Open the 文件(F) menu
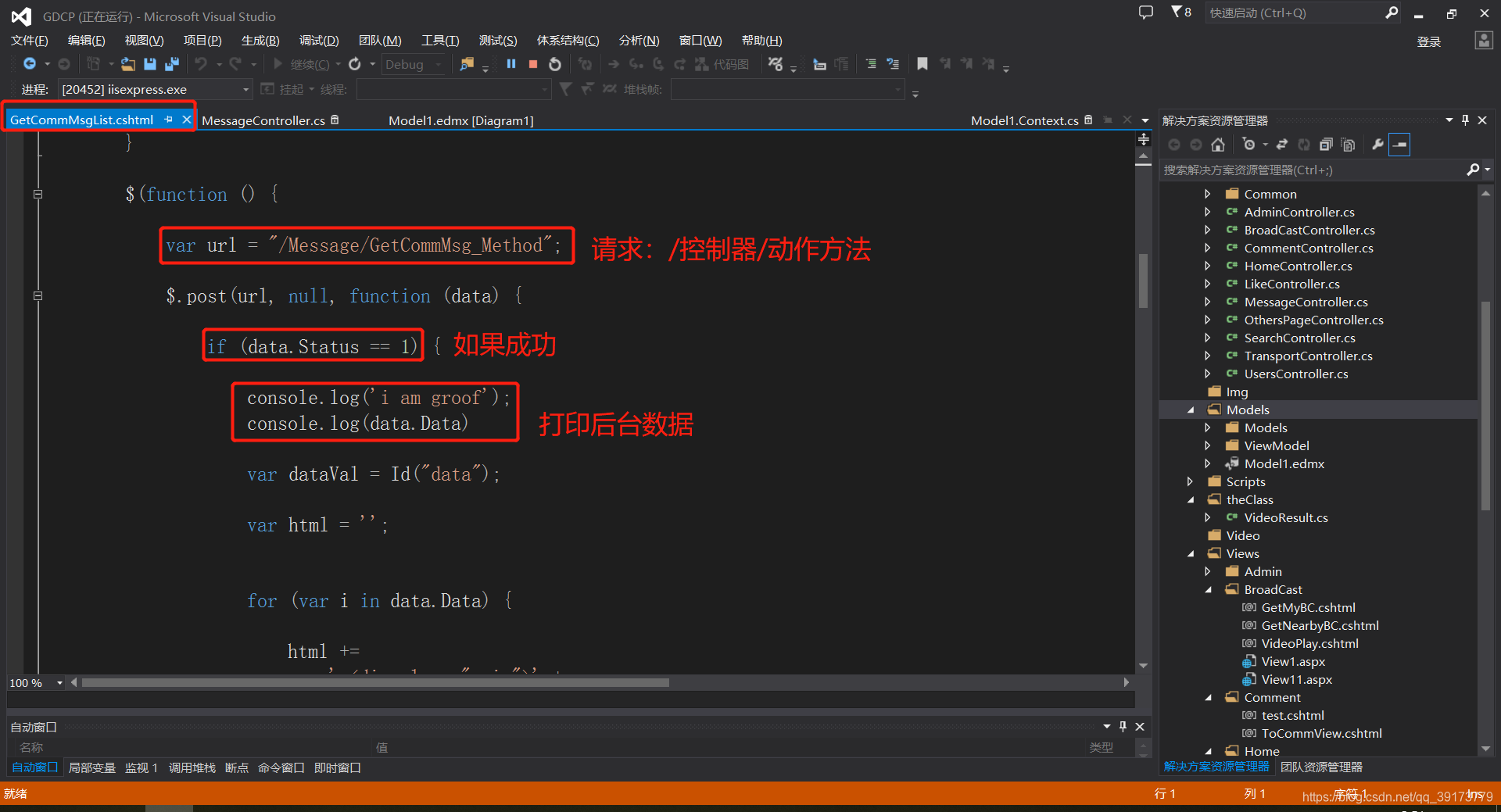 (30, 41)
